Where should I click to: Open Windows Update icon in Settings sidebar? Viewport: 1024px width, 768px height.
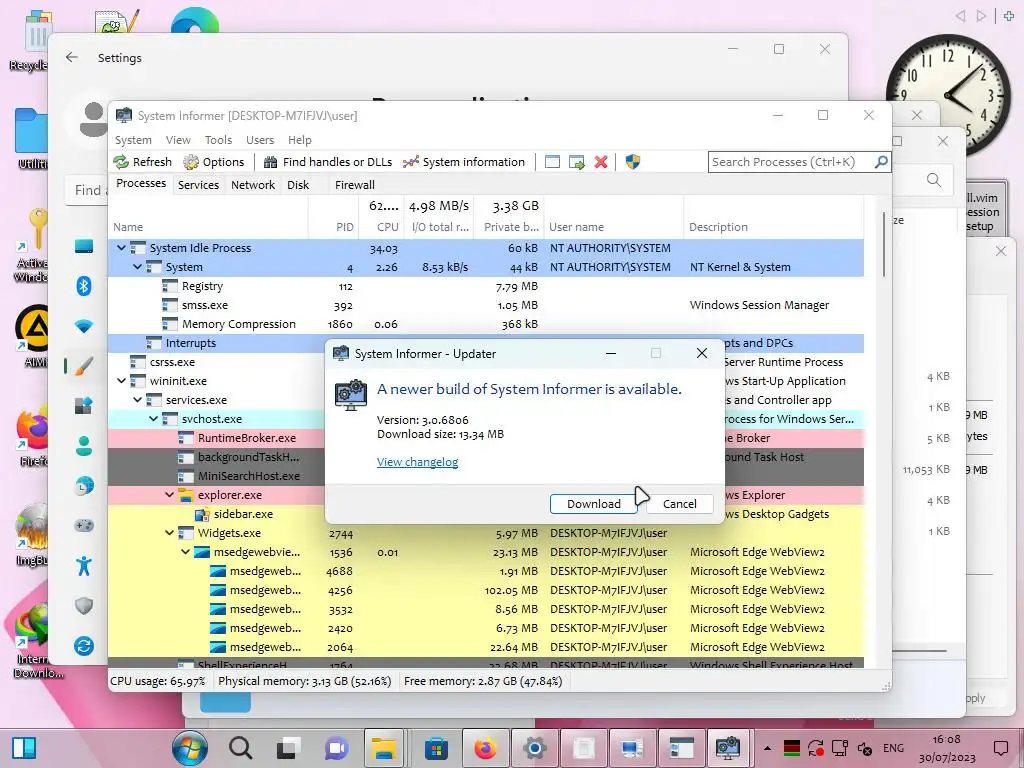(x=84, y=646)
